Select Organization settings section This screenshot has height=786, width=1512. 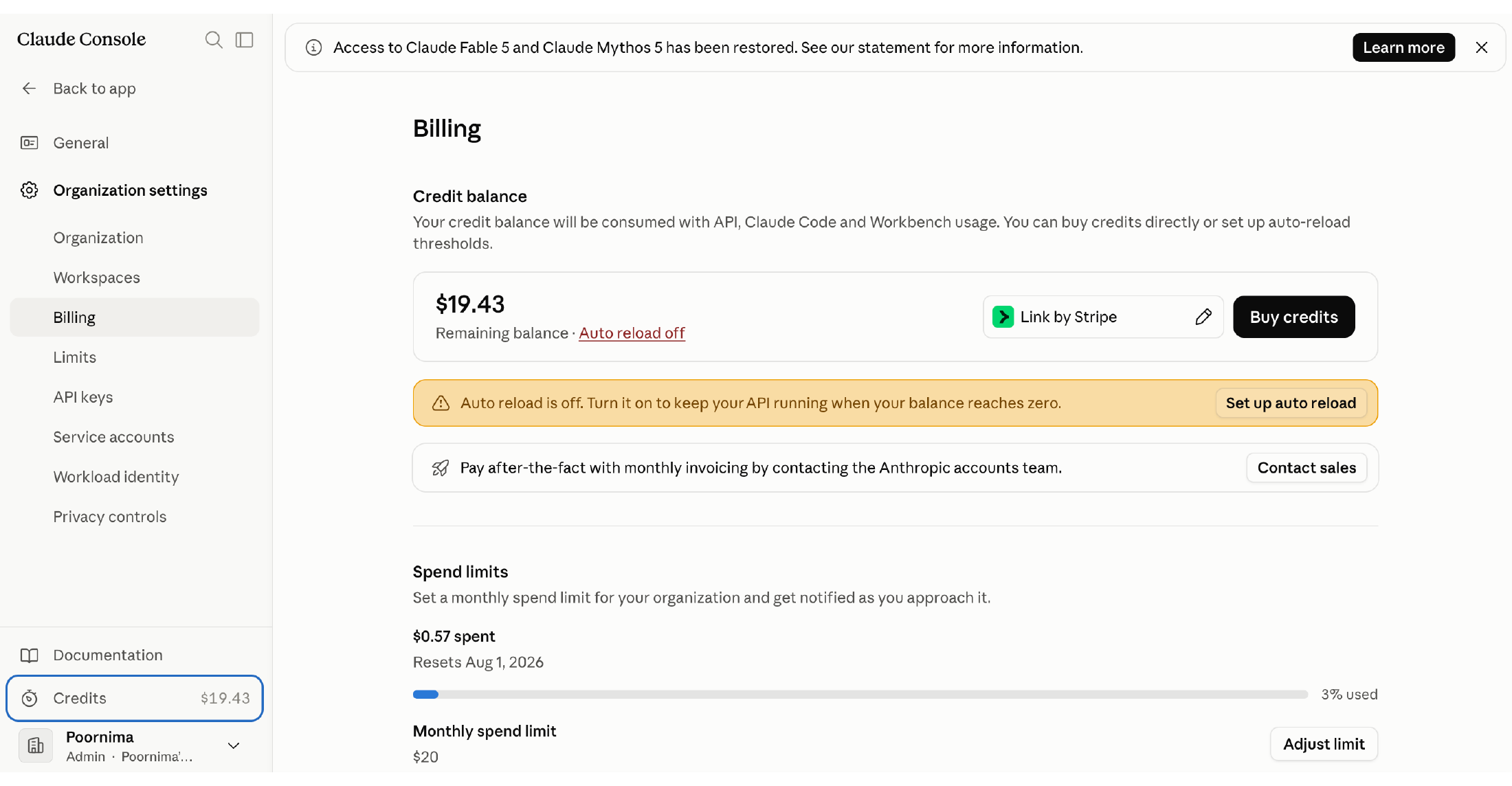pos(135,190)
